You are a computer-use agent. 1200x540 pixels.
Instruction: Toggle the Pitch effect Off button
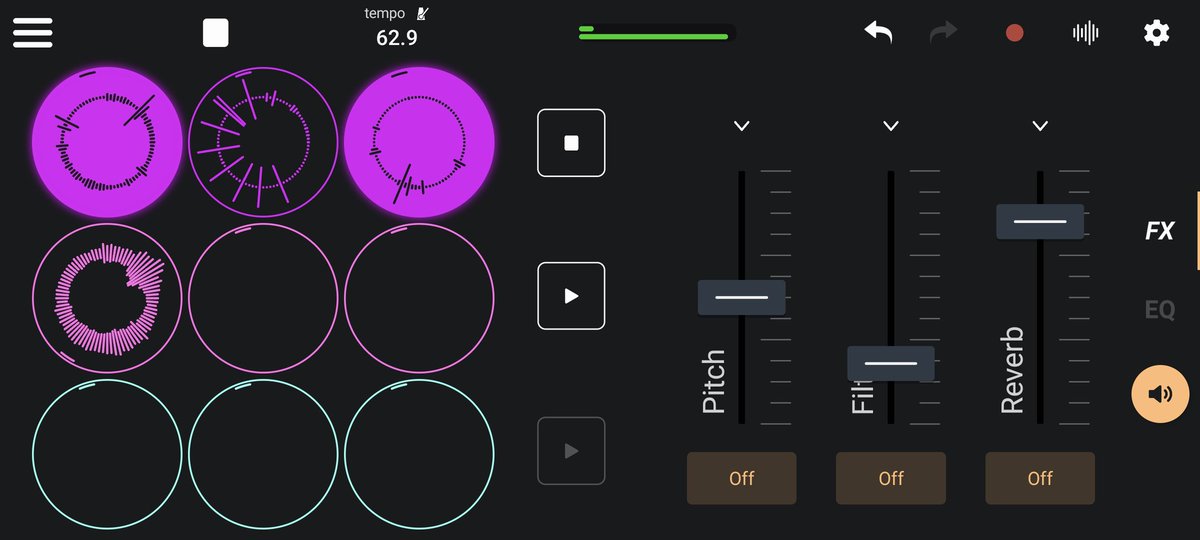741,478
